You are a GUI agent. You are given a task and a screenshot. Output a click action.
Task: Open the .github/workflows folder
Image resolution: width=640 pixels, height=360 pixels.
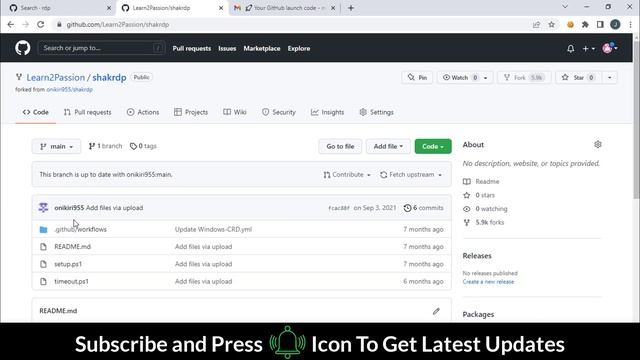pos(80,229)
